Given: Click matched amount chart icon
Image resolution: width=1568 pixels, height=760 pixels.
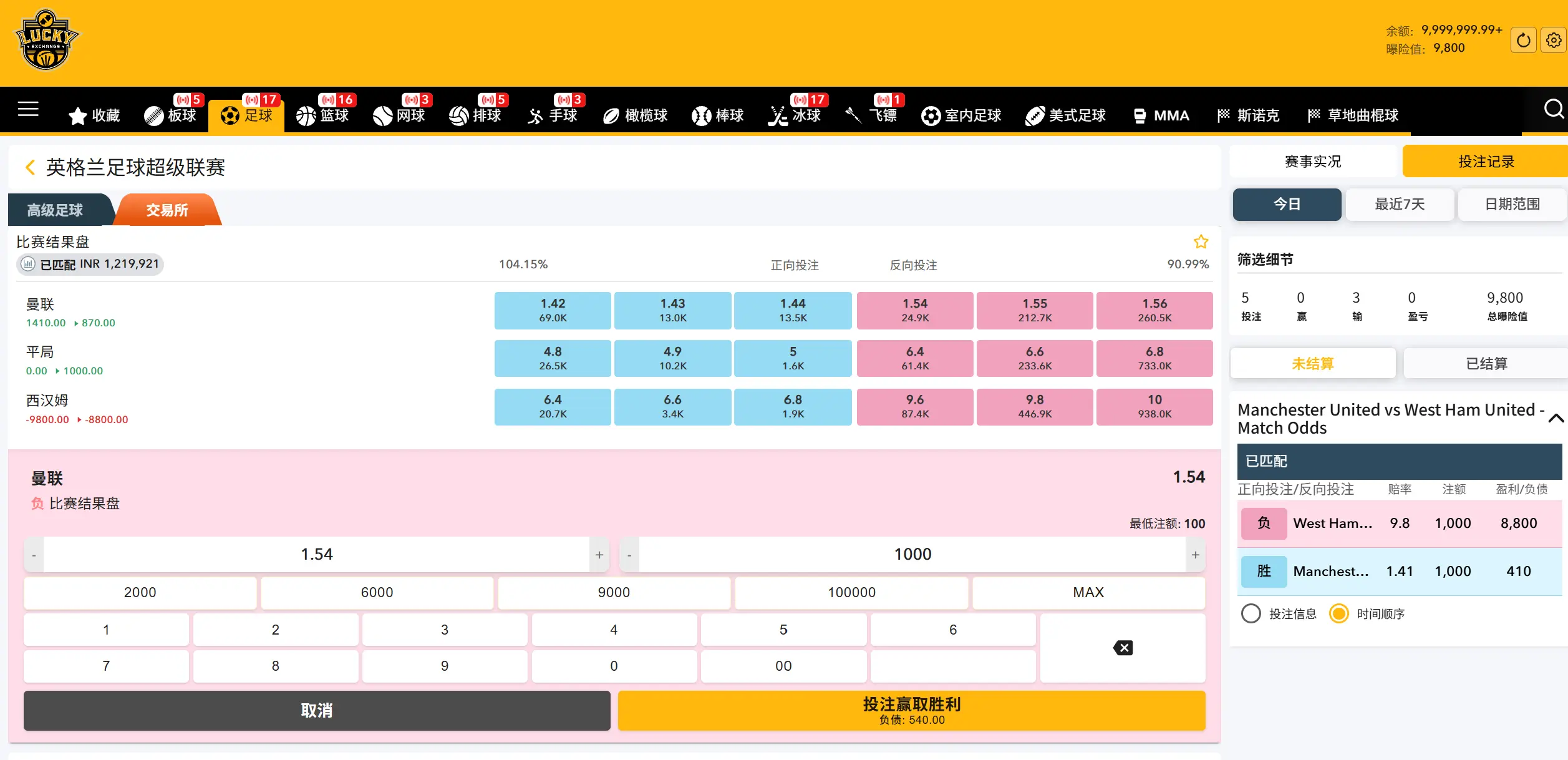Looking at the screenshot, I should [x=28, y=264].
